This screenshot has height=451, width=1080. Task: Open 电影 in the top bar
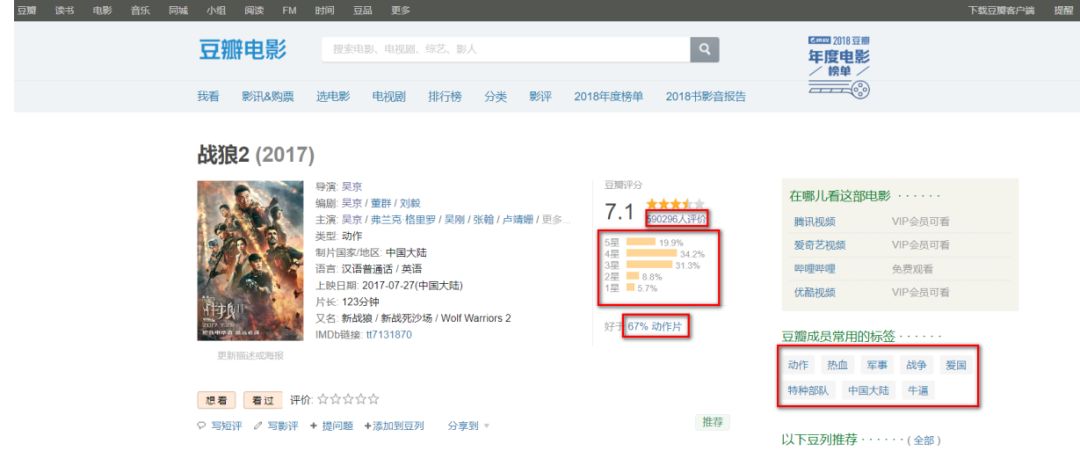102,10
